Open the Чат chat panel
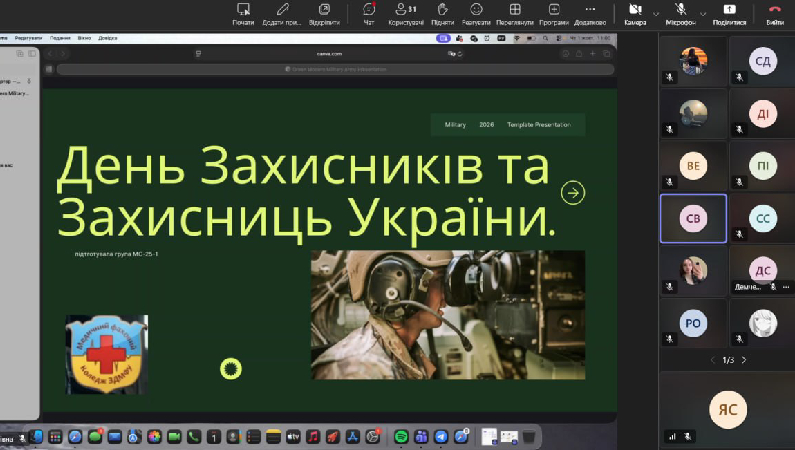This screenshot has height=450, width=795. [369, 14]
